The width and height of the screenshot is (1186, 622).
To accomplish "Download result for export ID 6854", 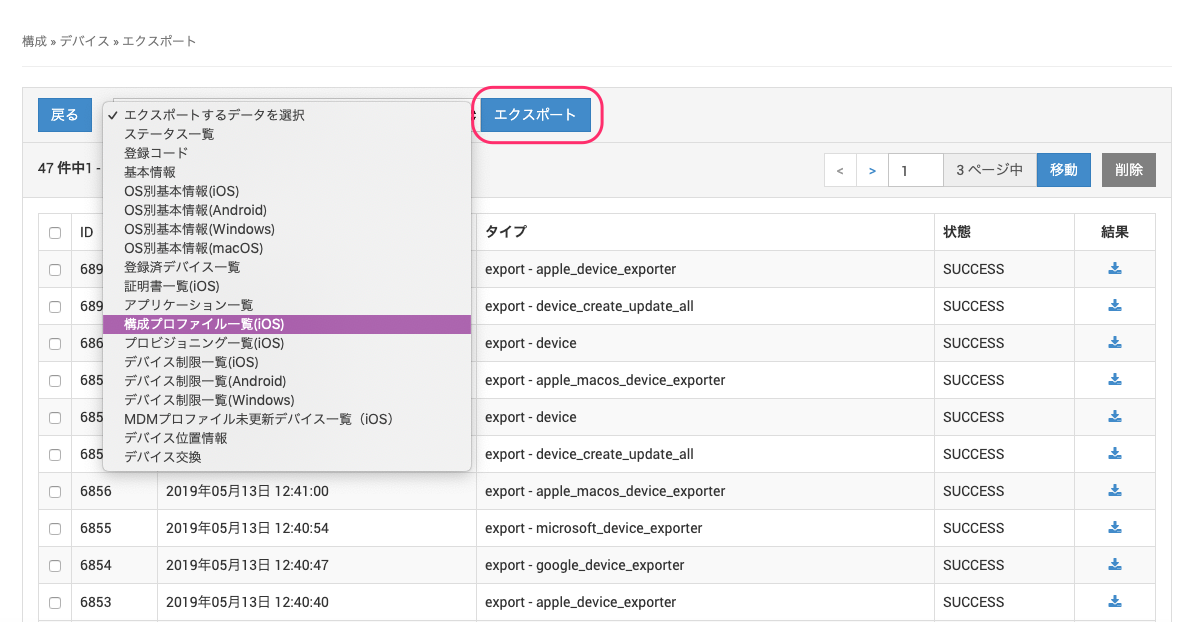I will point(1115,565).
